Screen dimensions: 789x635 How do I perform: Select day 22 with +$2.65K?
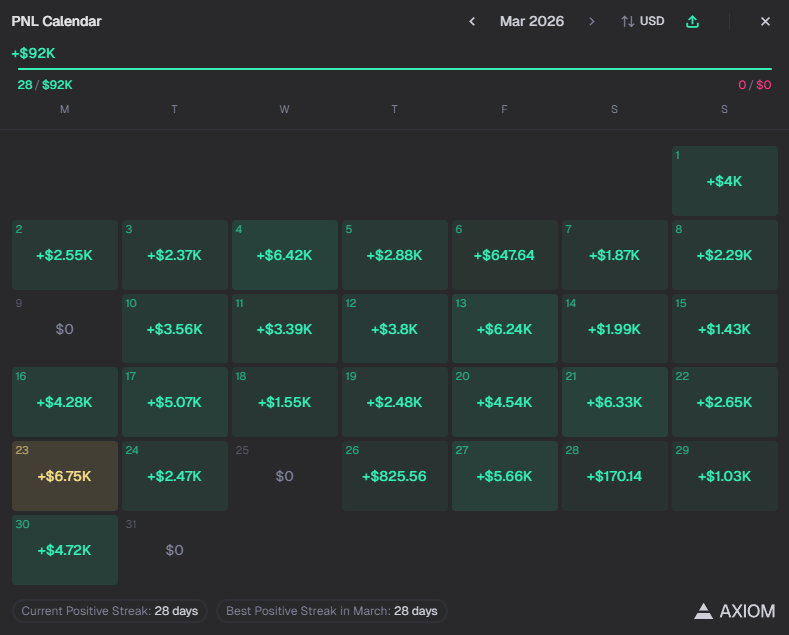click(725, 402)
